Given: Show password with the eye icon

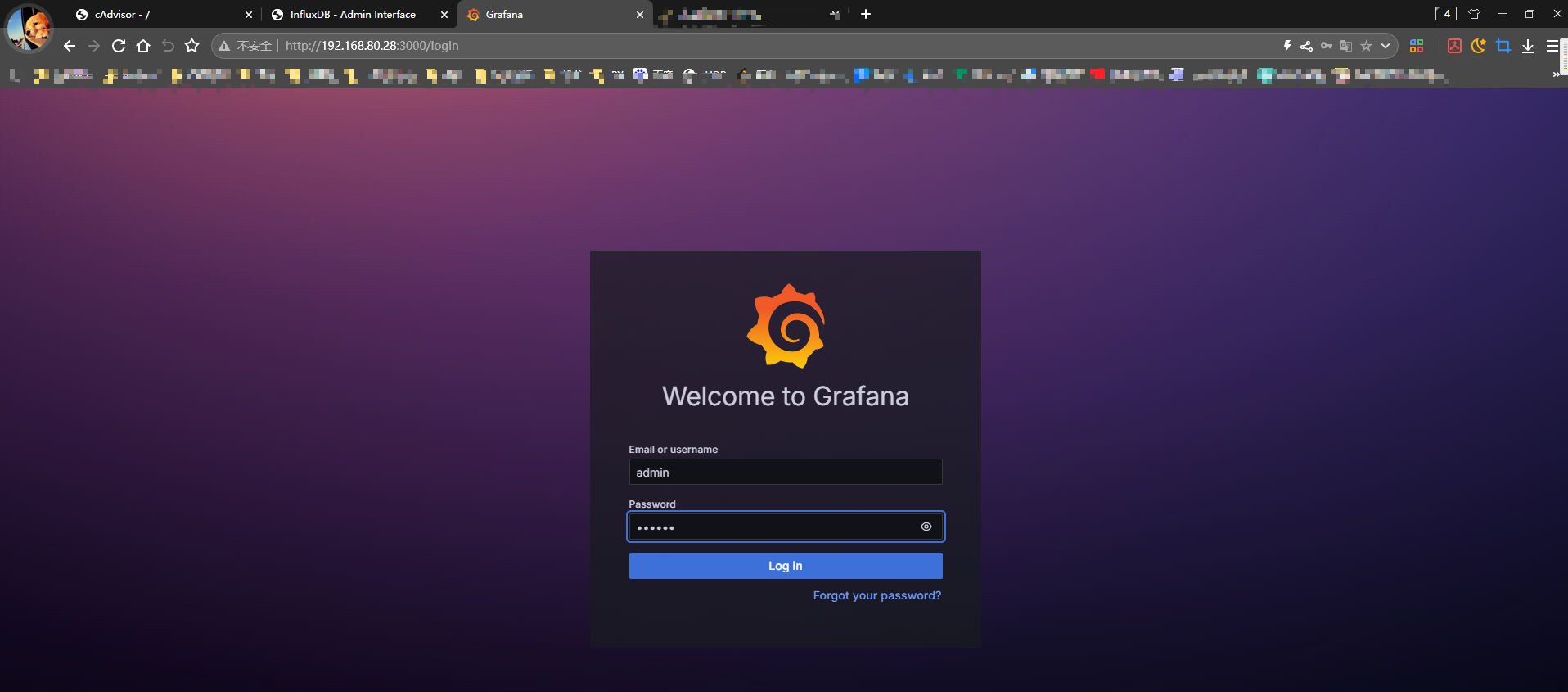Looking at the screenshot, I should point(926,527).
